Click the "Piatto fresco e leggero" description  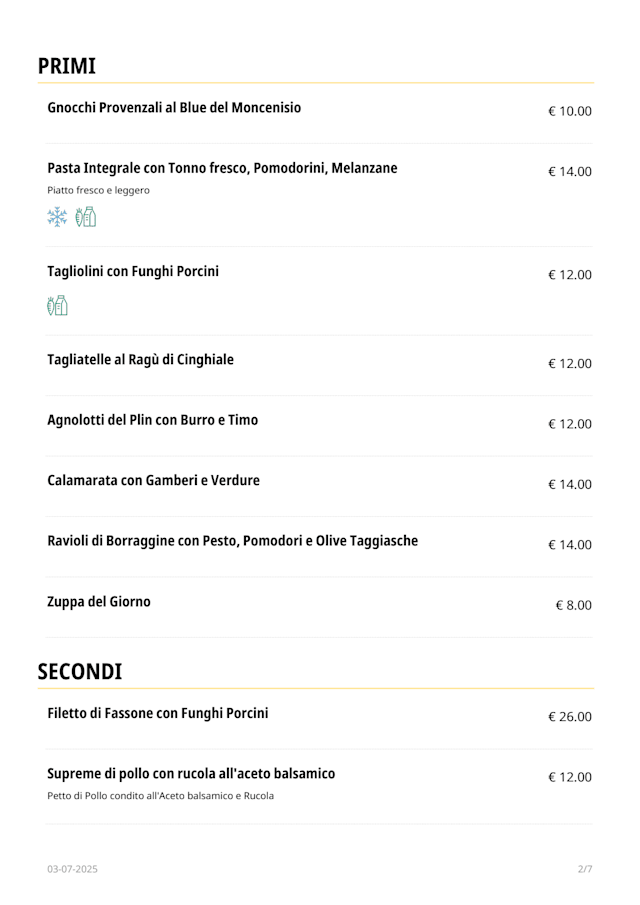click(98, 190)
